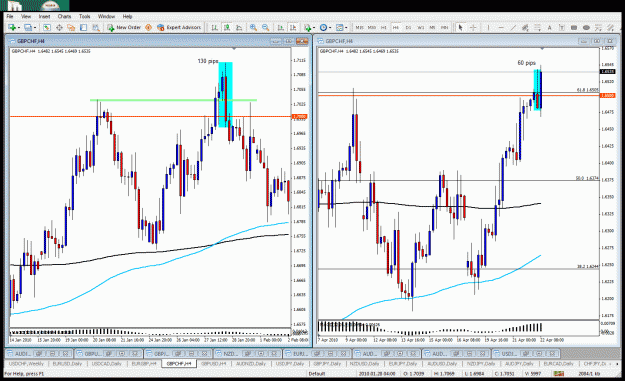
Task: Select the Trendline drawing tool
Action: click(x=513, y=27)
